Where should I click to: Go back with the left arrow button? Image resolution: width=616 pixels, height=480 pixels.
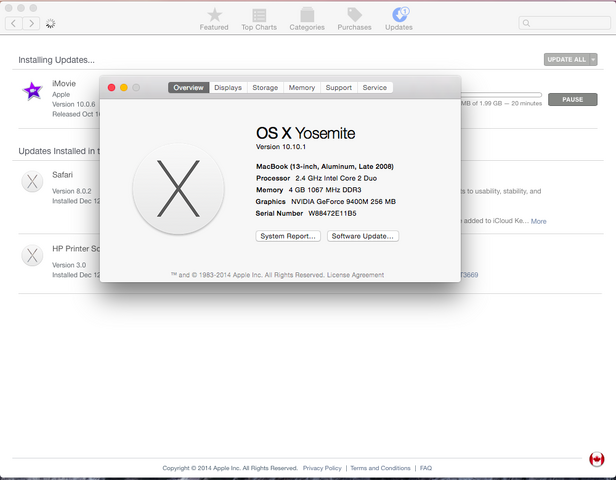(x=14, y=24)
